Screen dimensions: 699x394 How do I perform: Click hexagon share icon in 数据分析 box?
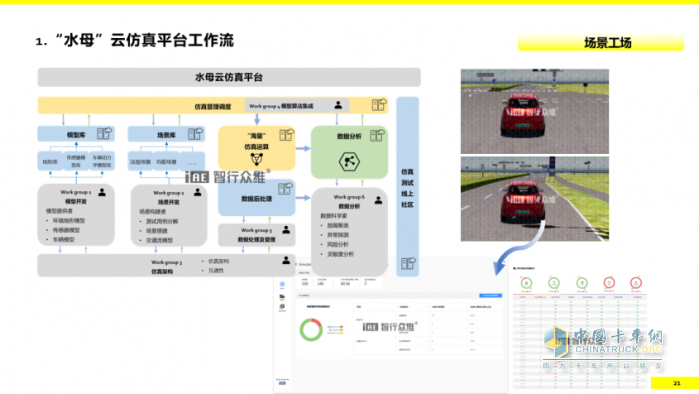(x=349, y=162)
